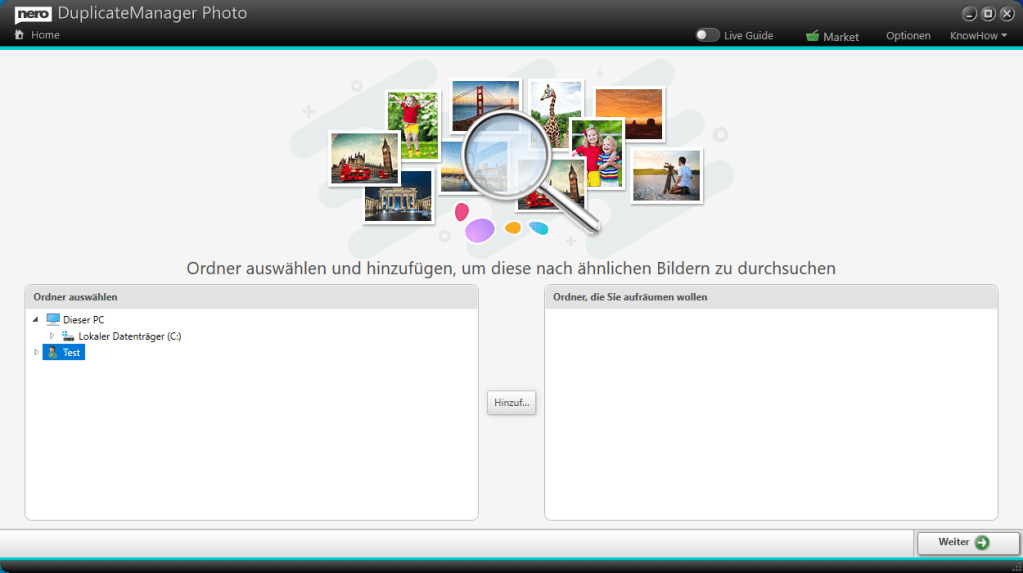Open the Optionen menu
The image size is (1023, 573).
click(x=907, y=36)
